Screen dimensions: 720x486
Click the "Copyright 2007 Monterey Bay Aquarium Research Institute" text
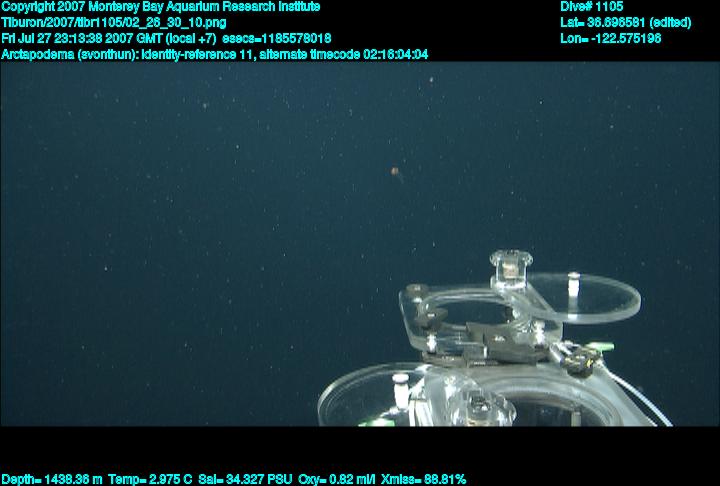[161, 7]
